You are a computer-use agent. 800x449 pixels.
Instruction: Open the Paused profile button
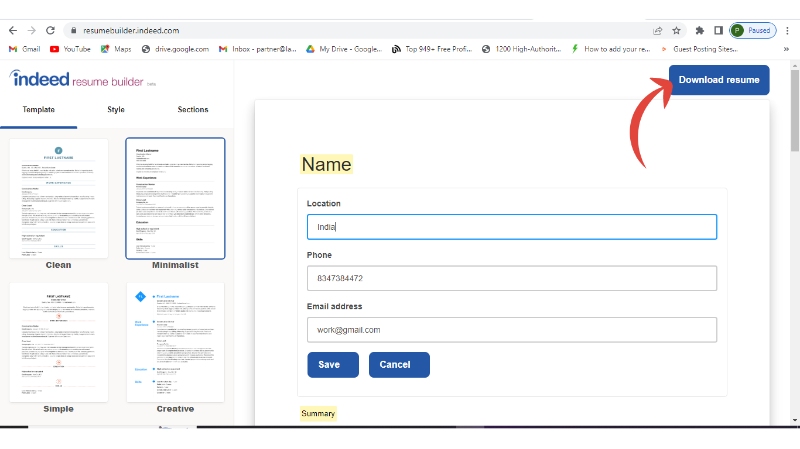(x=751, y=31)
